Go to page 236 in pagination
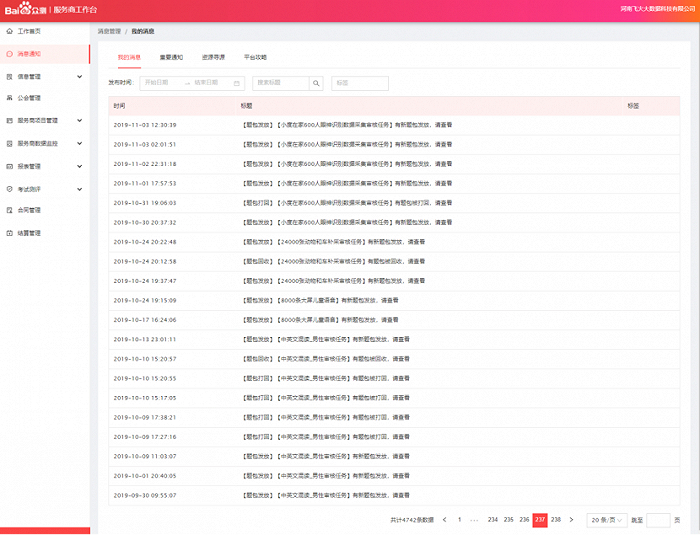Viewport: 700px width, 535px height. (x=524, y=520)
